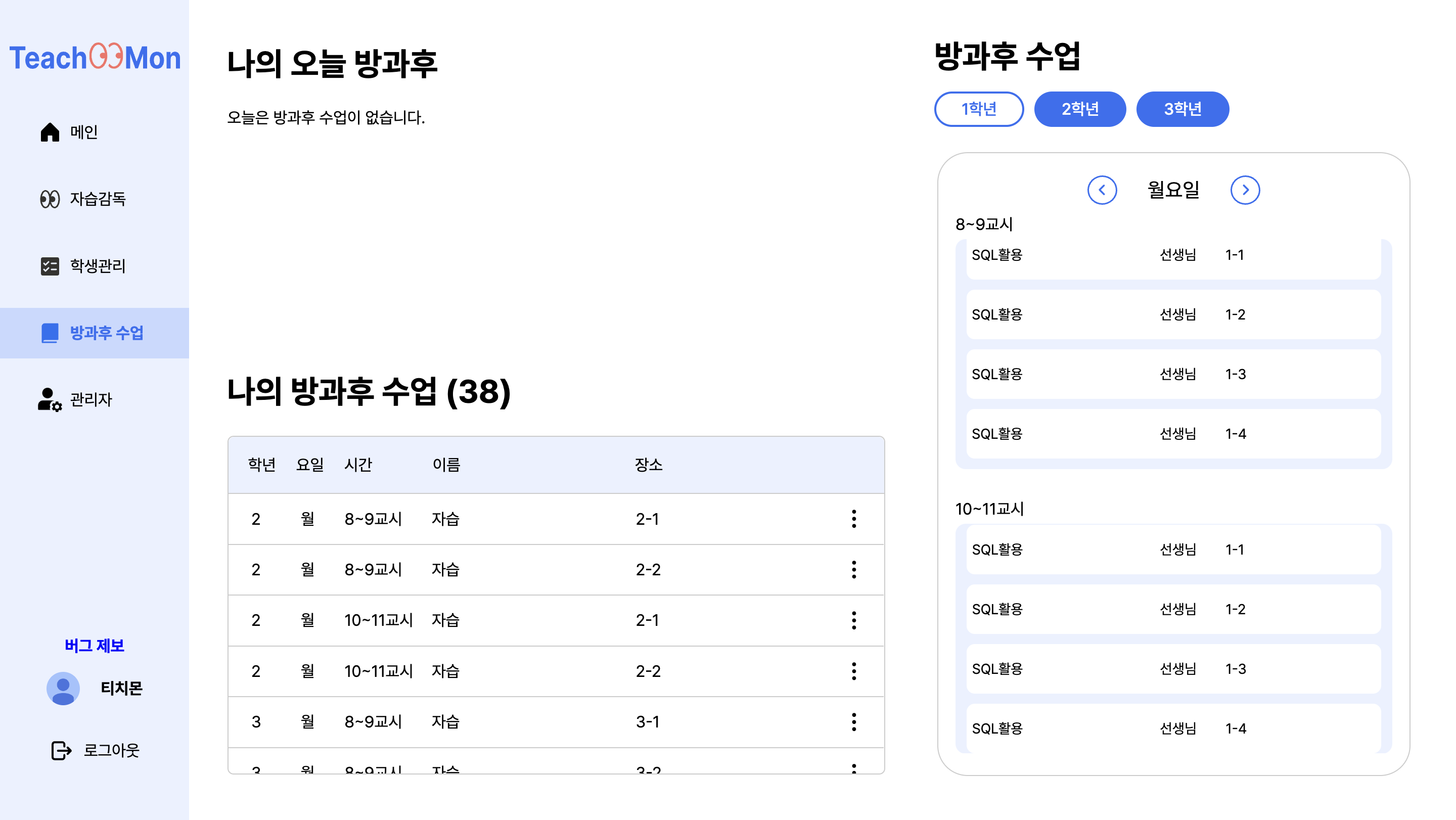Go to previous day with left chevron
1456x820 pixels.
[1102, 191]
